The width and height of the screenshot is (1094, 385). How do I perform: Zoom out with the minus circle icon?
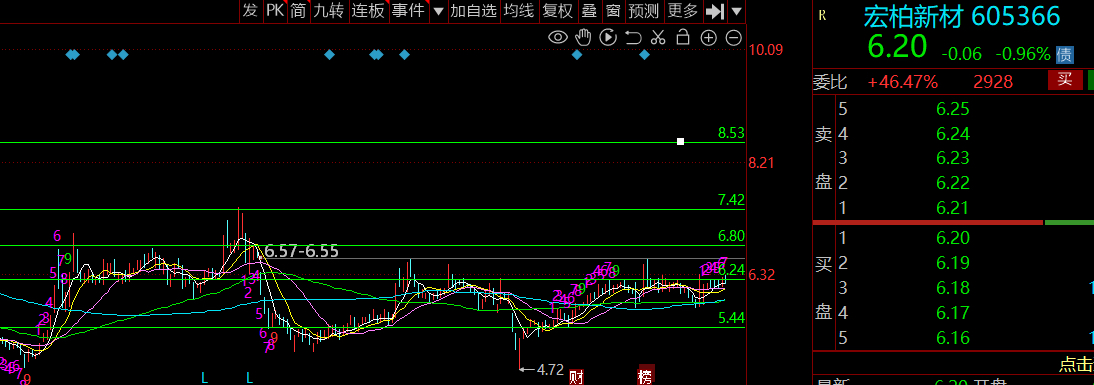coord(733,38)
